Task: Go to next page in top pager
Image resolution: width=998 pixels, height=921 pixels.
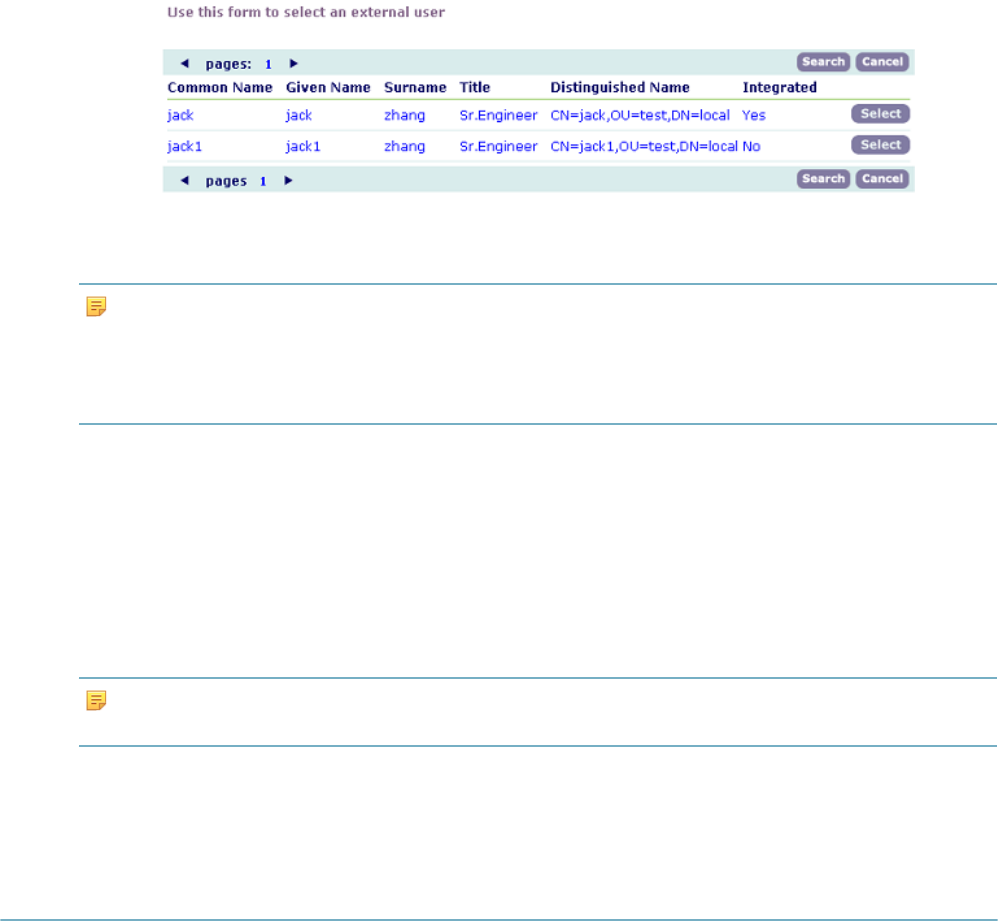Action: coord(293,63)
